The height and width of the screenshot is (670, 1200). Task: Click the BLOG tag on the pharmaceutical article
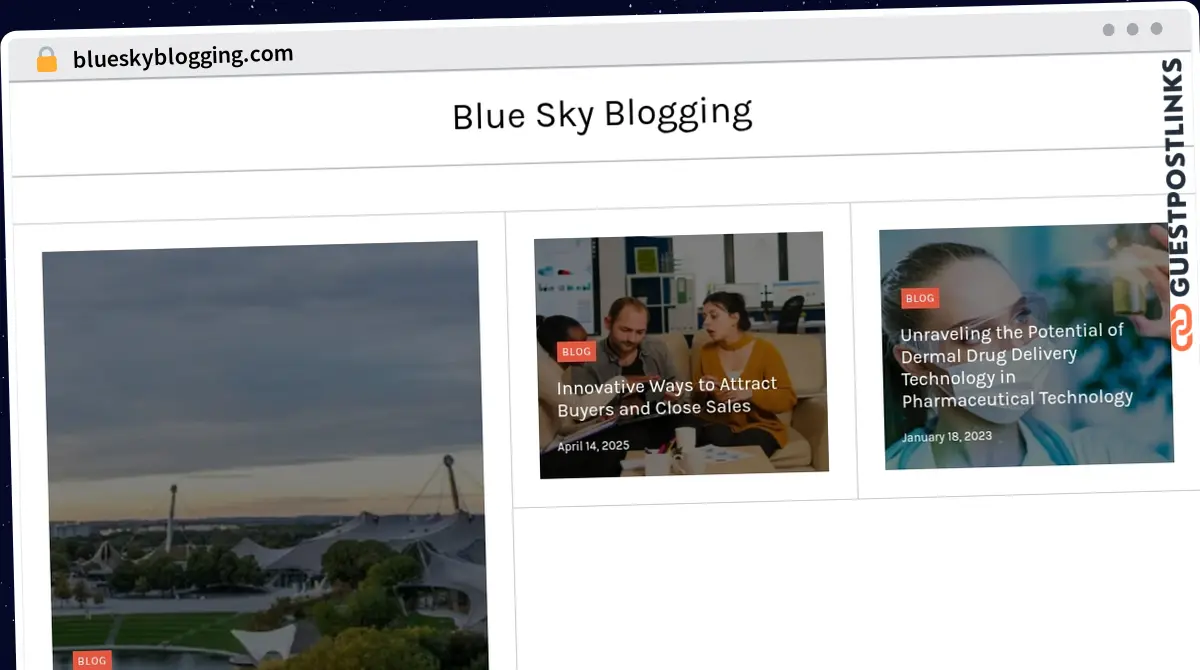(x=920, y=298)
